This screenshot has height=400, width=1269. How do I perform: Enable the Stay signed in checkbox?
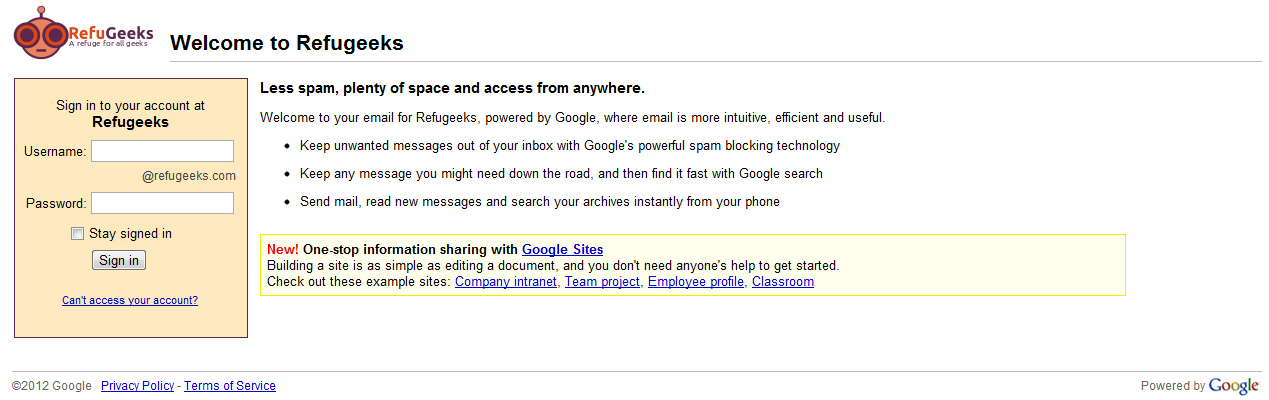pos(78,234)
